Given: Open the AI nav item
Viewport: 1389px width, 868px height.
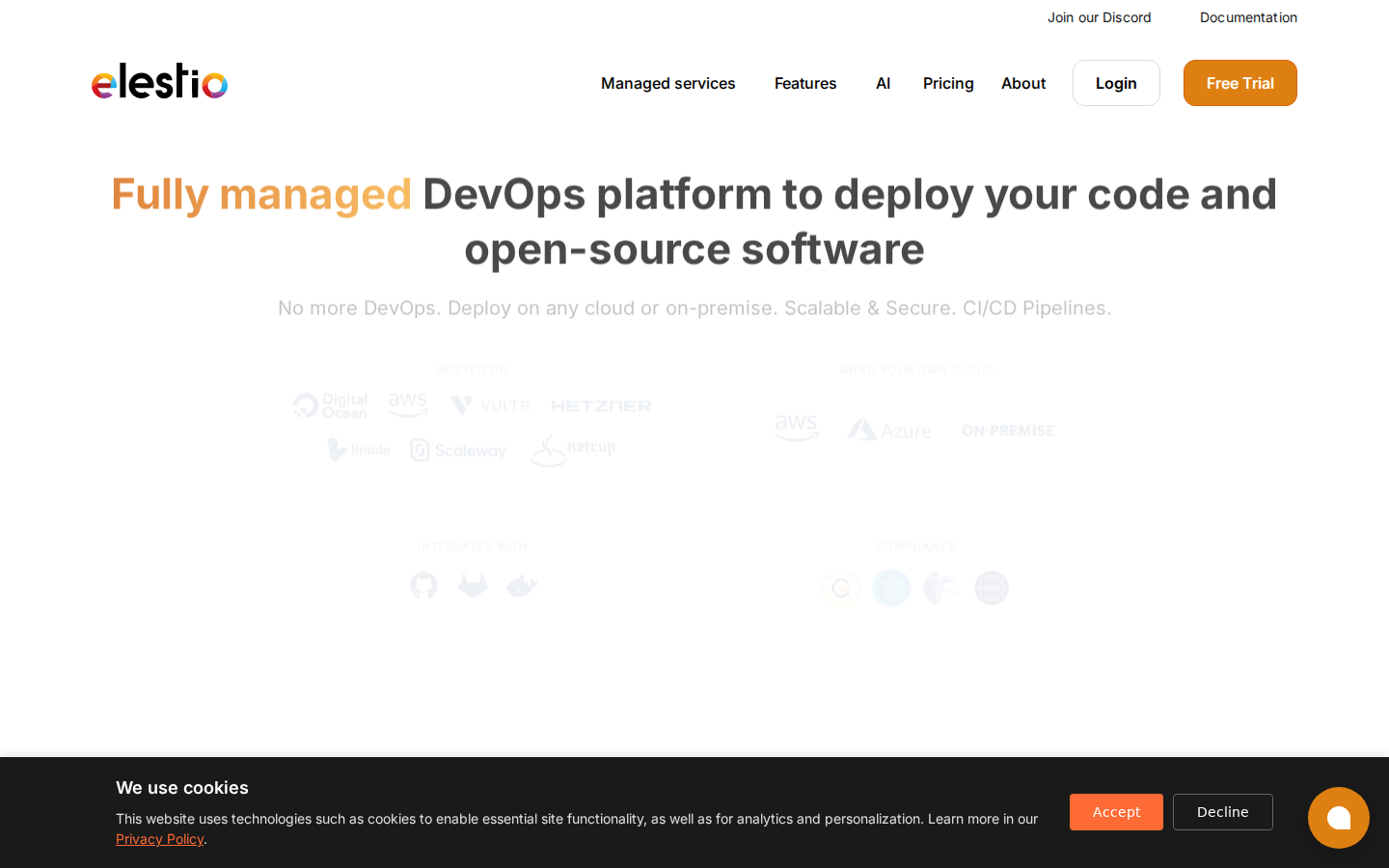Looking at the screenshot, I should [883, 83].
